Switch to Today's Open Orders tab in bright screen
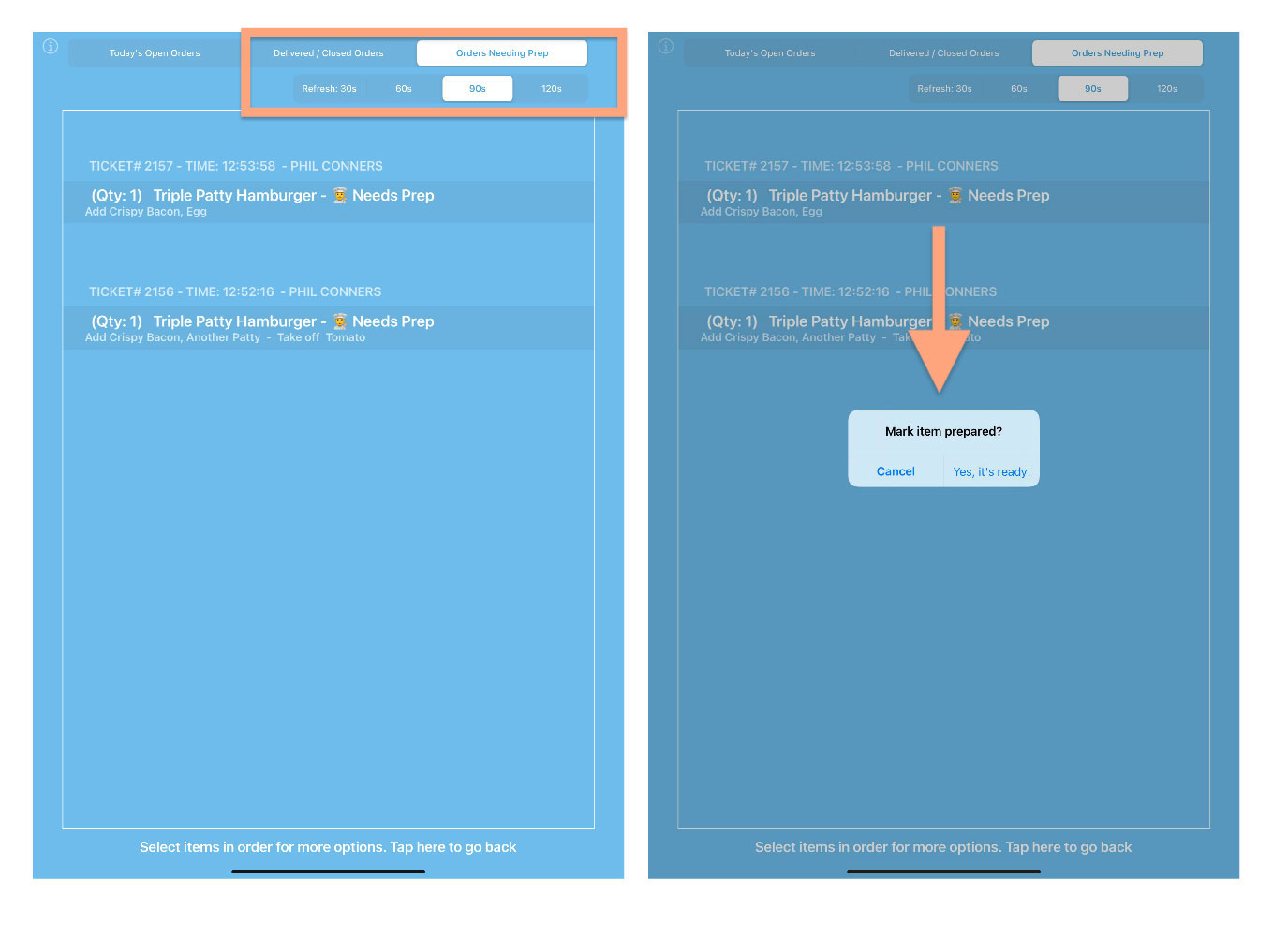Viewport: 1288px width, 940px height. (155, 53)
